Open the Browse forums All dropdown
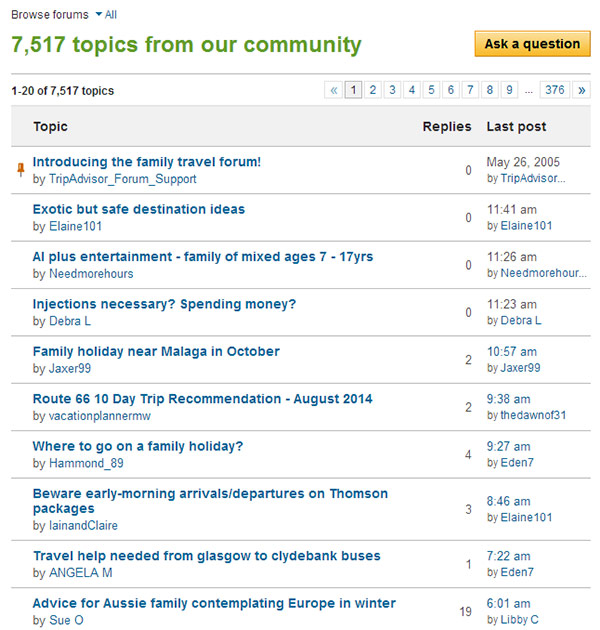The image size is (600, 630). (x=106, y=15)
